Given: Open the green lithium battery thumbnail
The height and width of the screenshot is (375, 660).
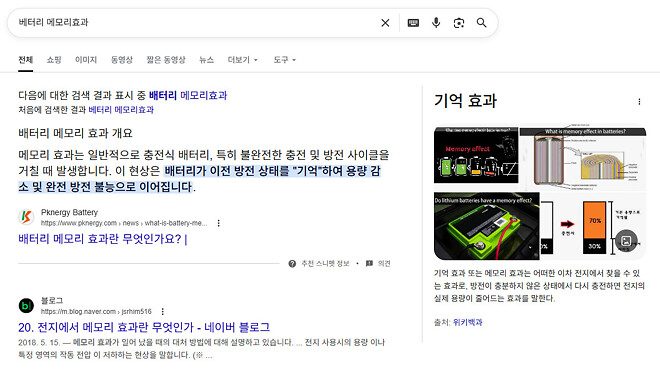Looking at the screenshot, I should click(487, 226).
